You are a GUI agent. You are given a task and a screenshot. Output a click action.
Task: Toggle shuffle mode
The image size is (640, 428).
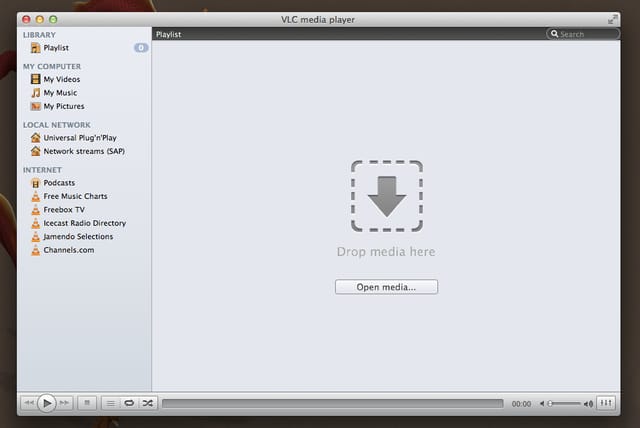(x=147, y=404)
